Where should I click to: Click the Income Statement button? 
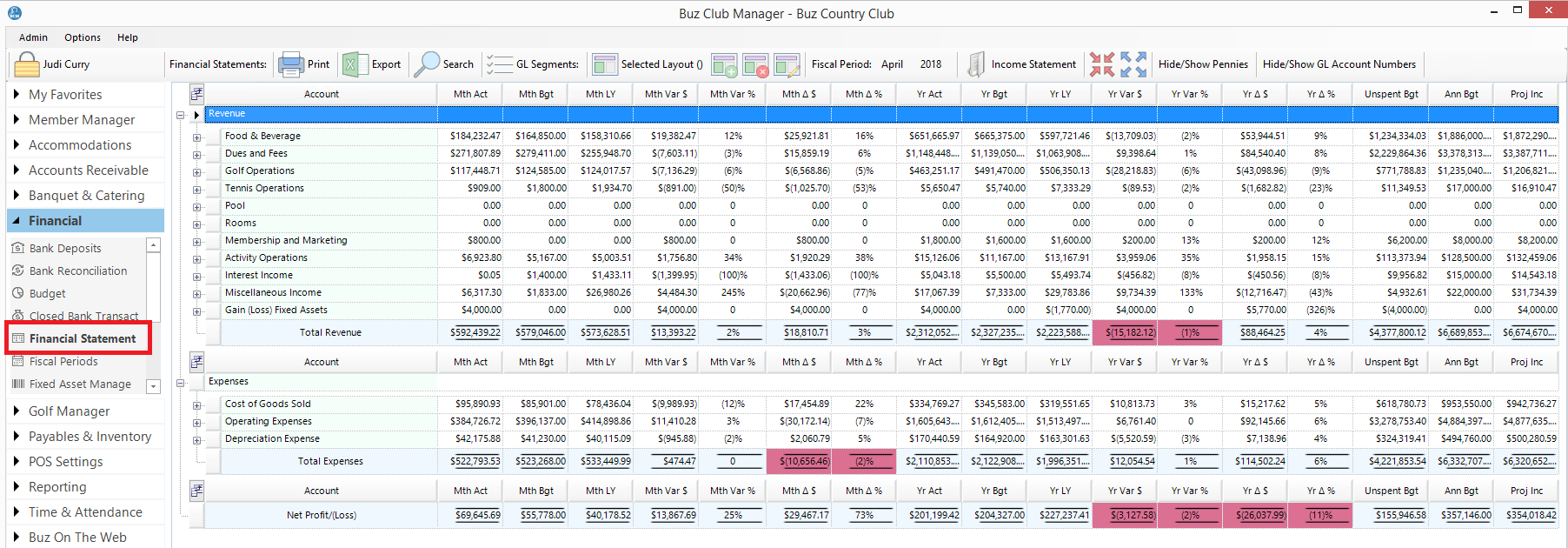(x=1033, y=64)
